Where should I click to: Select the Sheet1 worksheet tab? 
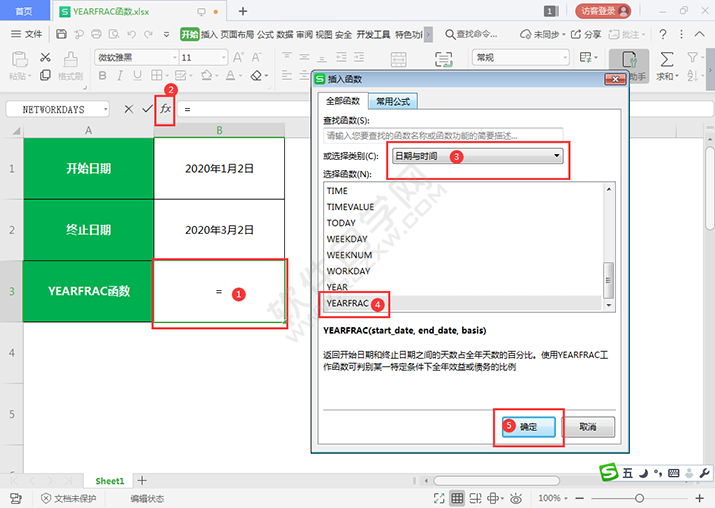coord(109,481)
